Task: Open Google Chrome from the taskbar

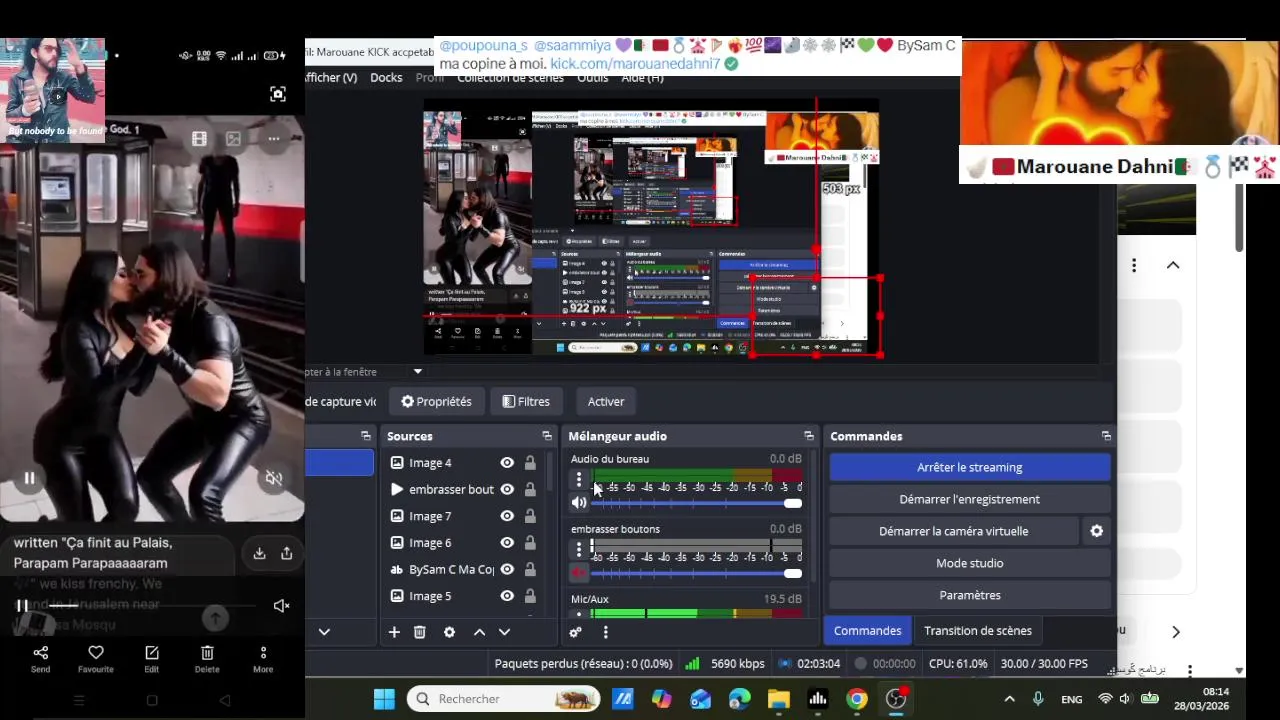Action: [857, 699]
